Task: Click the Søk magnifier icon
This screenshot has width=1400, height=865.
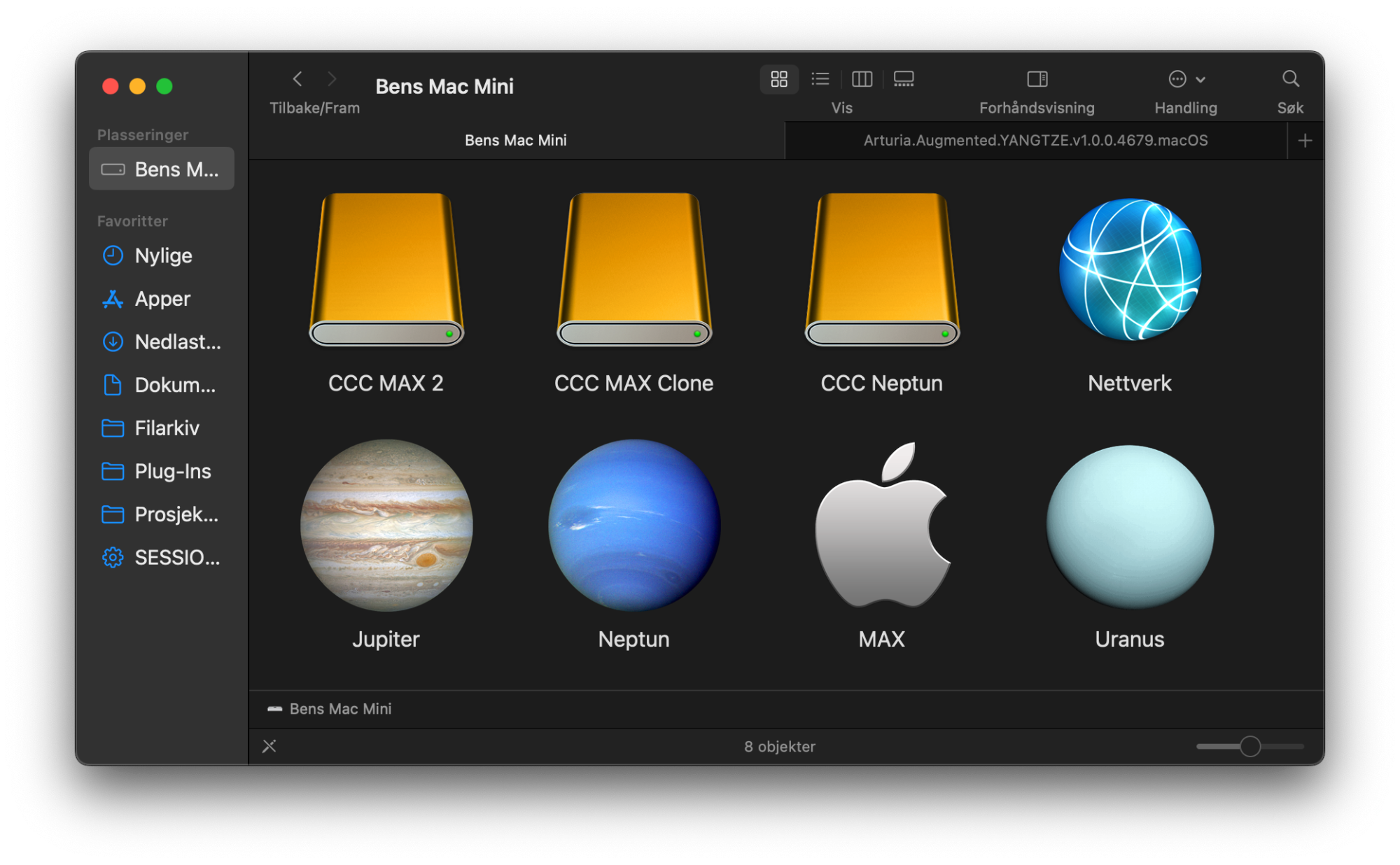Action: [1290, 79]
